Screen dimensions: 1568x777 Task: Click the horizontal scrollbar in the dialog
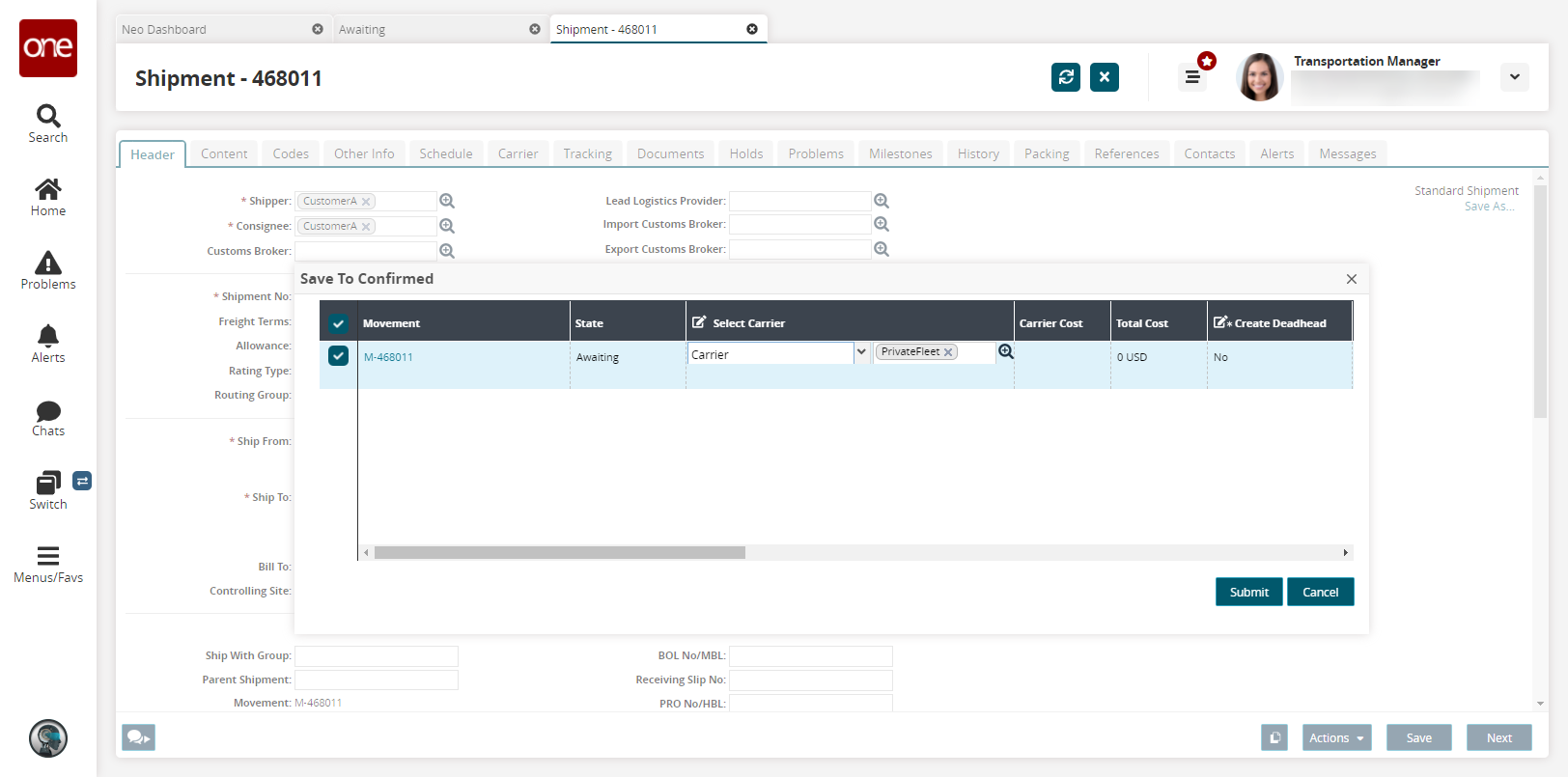point(560,553)
